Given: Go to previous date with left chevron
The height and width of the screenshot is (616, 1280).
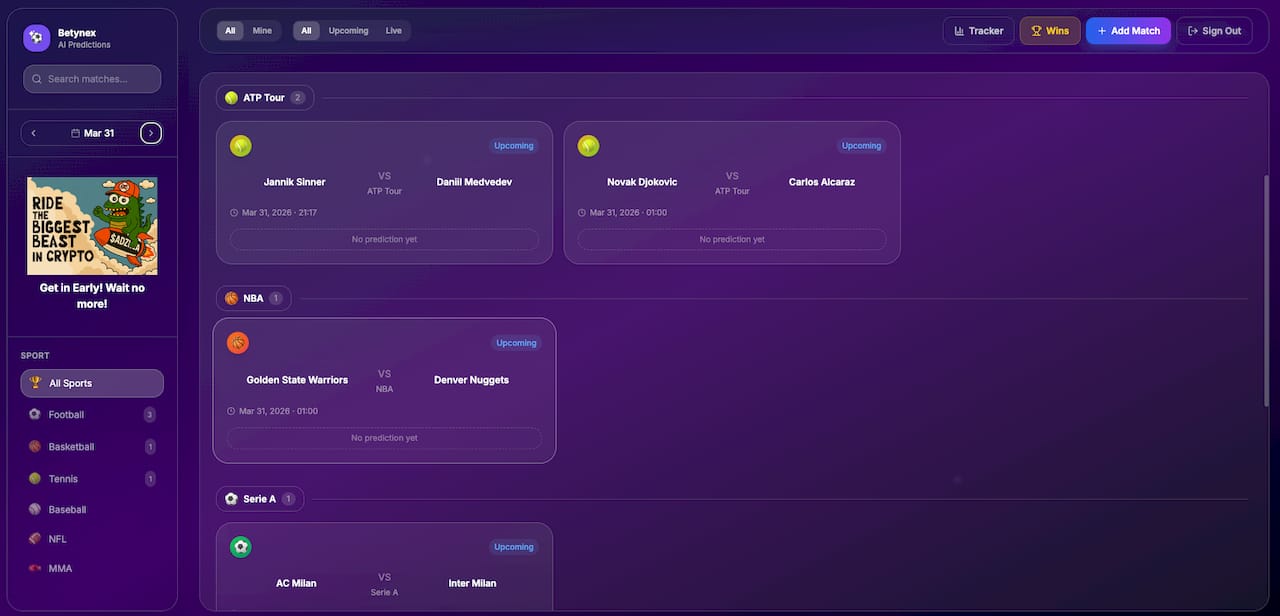Looking at the screenshot, I should [x=33, y=132].
